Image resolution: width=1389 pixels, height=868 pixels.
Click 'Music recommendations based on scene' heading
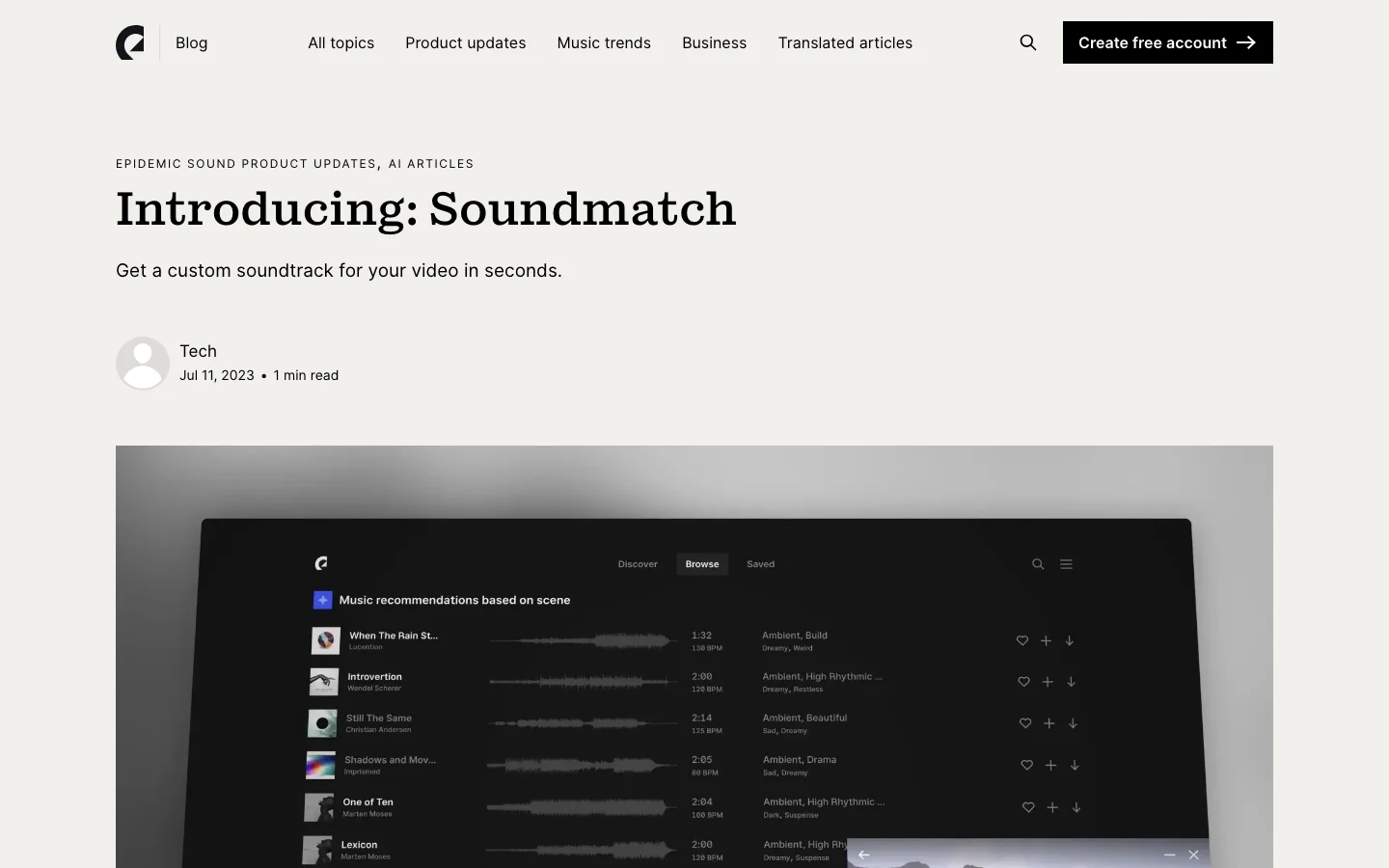[454, 600]
